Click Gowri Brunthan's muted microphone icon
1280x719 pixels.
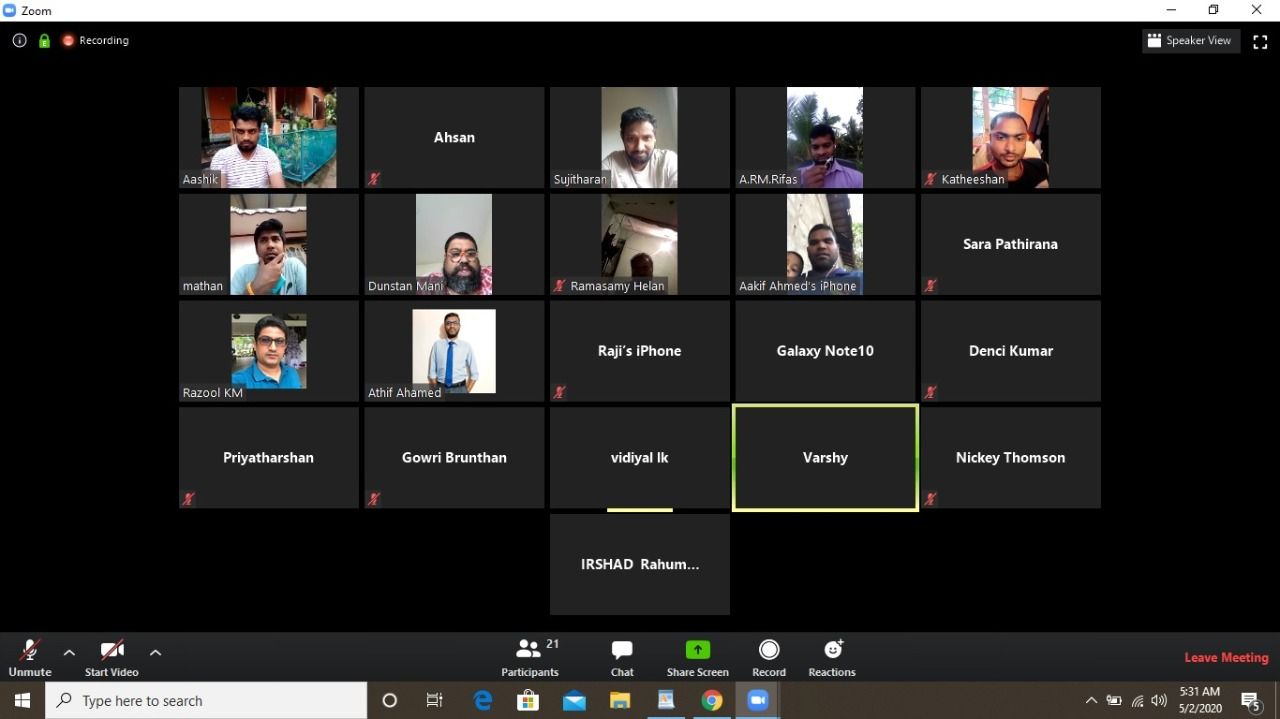tap(374, 499)
